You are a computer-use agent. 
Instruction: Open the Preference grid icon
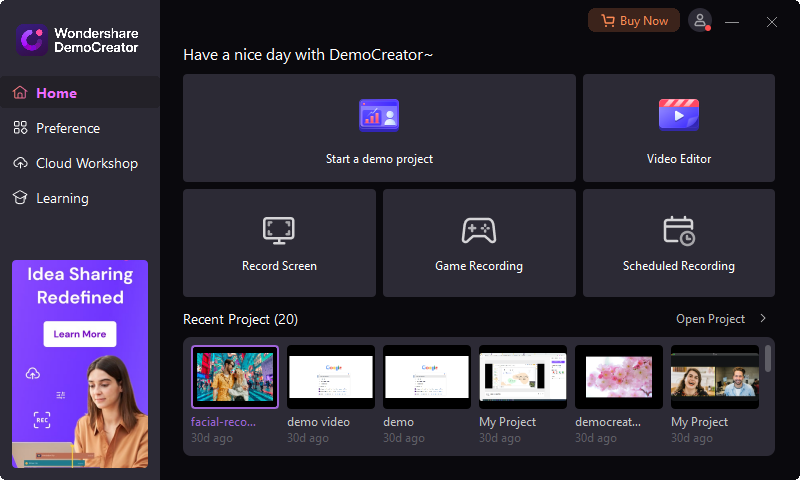tap(20, 128)
